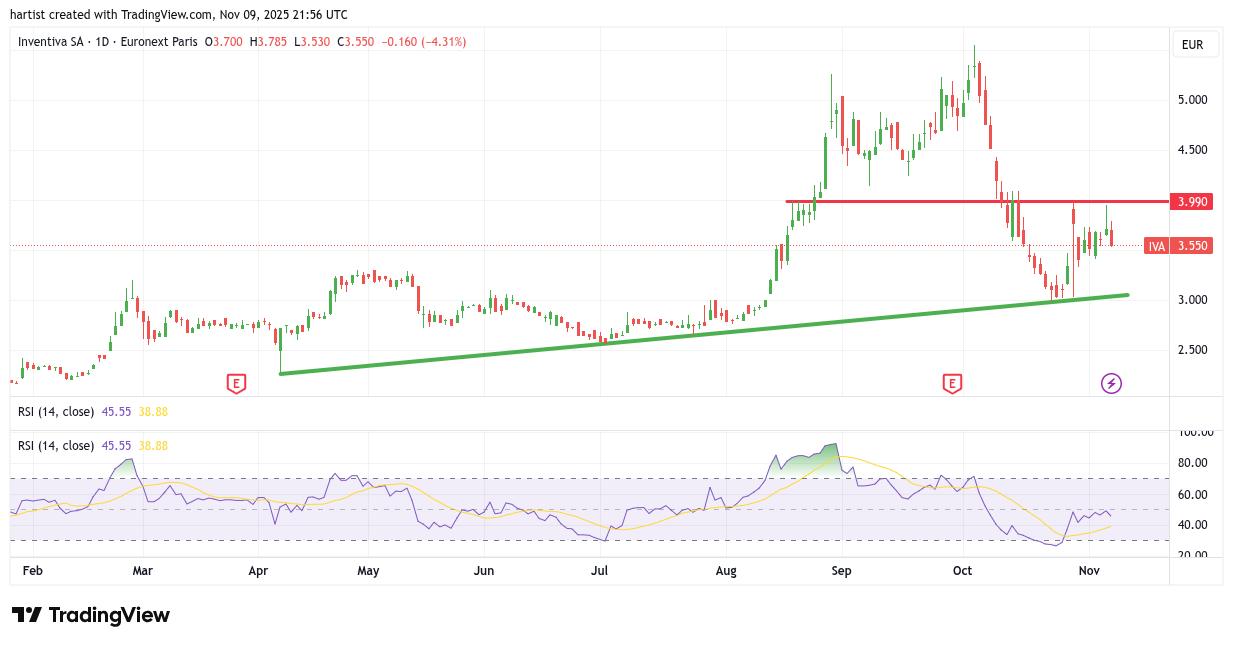
Task: Click the 2.500 level on price axis
Action: (1192, 350)
